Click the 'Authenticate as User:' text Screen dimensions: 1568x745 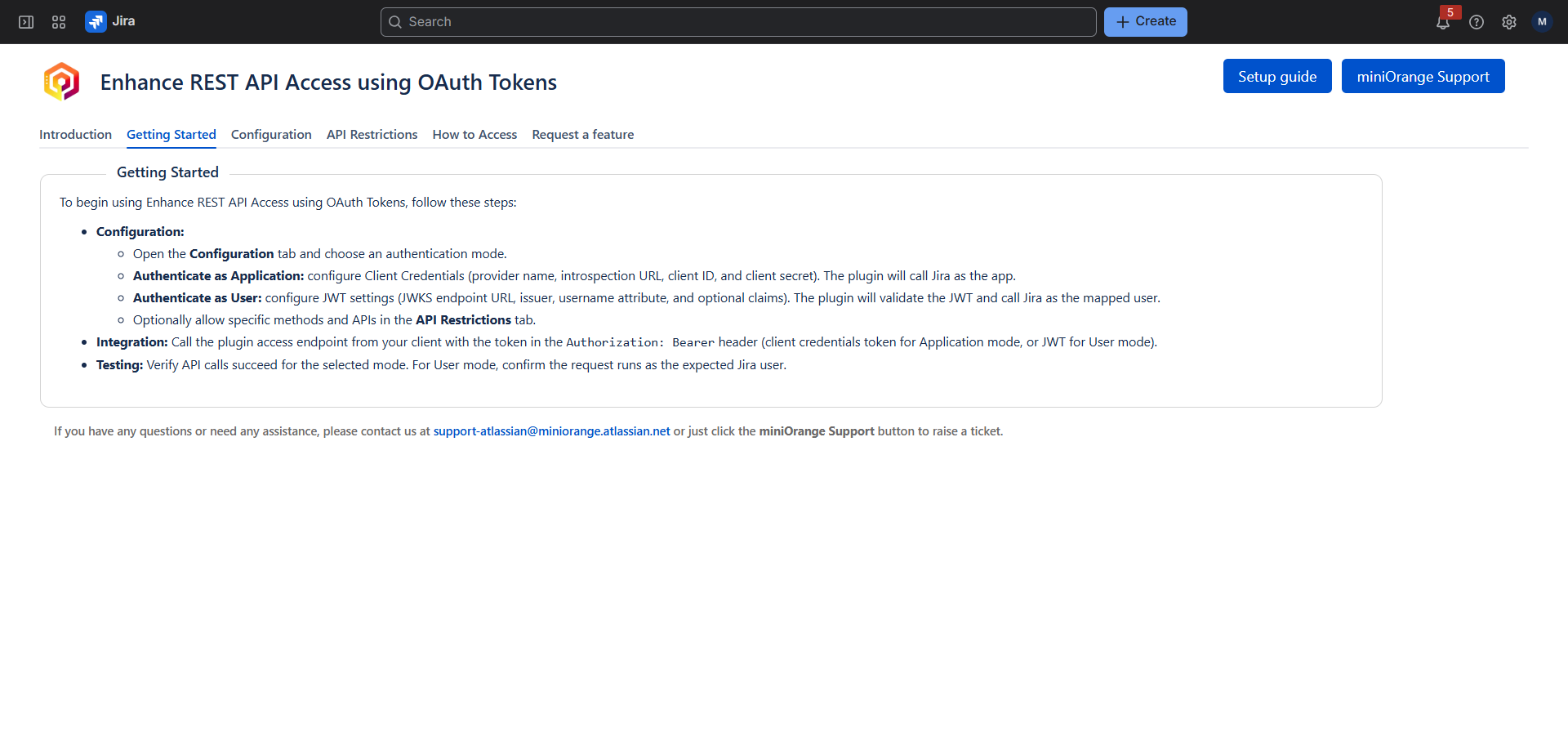198,298
